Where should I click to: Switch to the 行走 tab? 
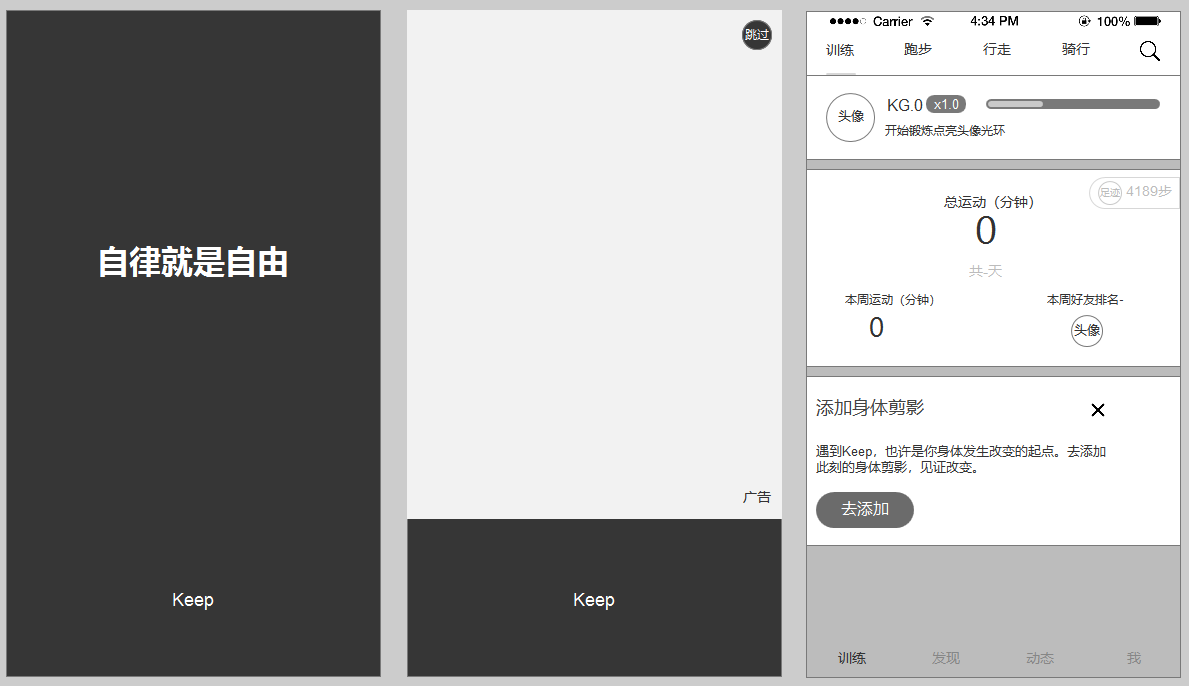[996, 50]
